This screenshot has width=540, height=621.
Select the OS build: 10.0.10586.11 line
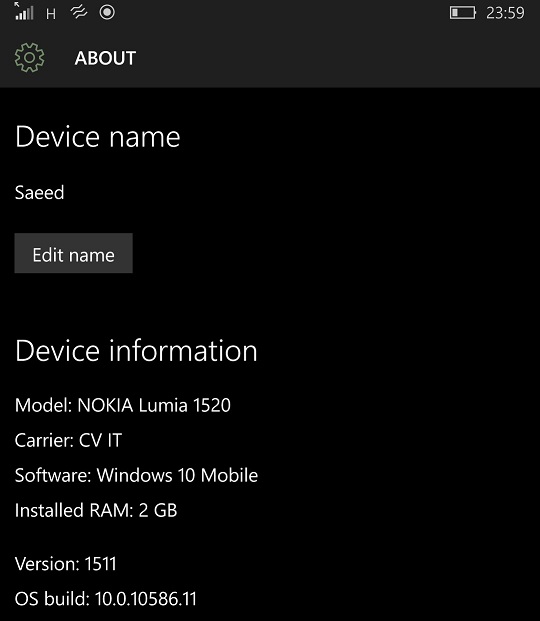click(106, 598)
